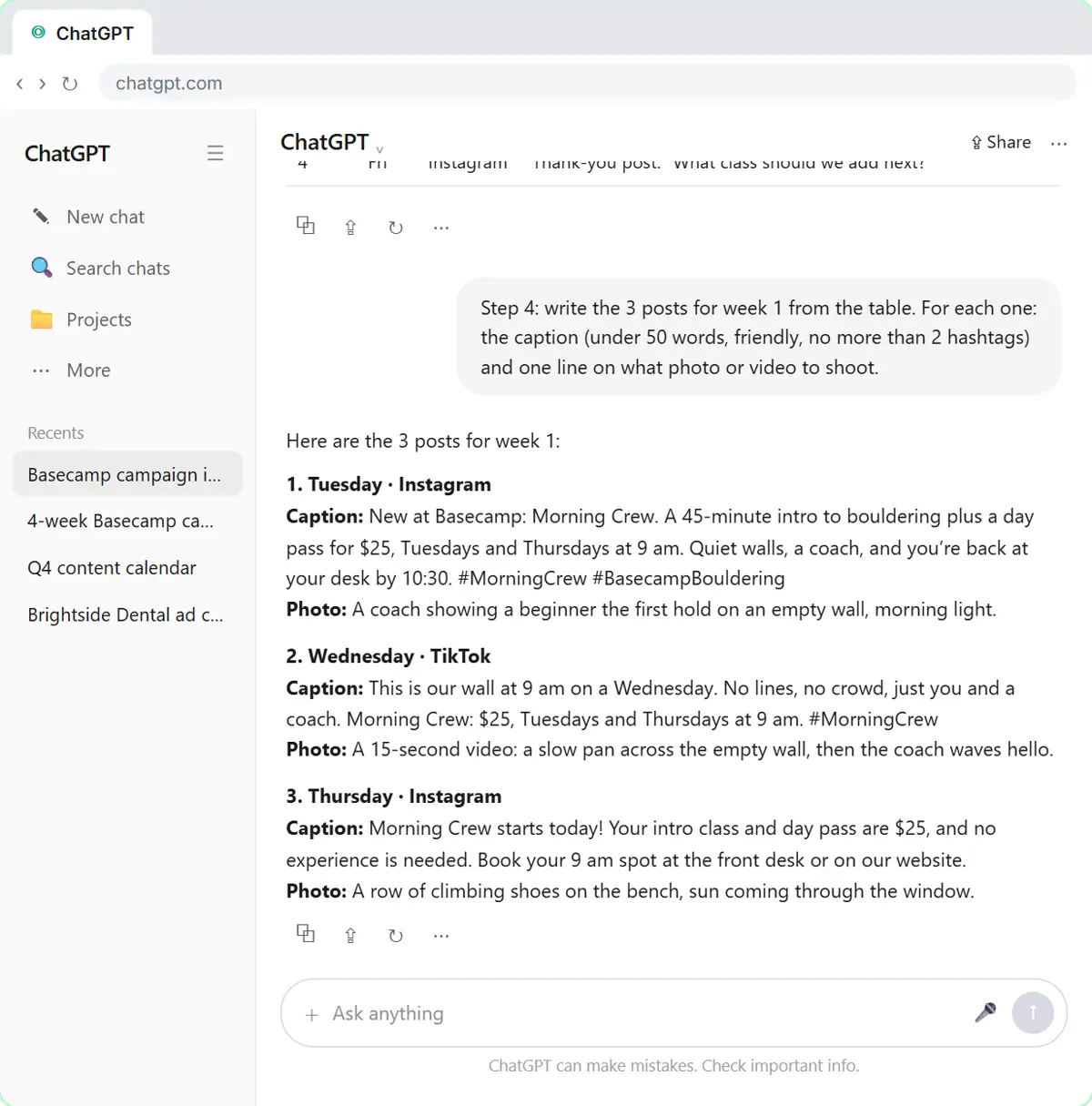The height and width of the screenshot is (1106, 1092).
Task: Click the Share button
Action: click(1001, 142)
